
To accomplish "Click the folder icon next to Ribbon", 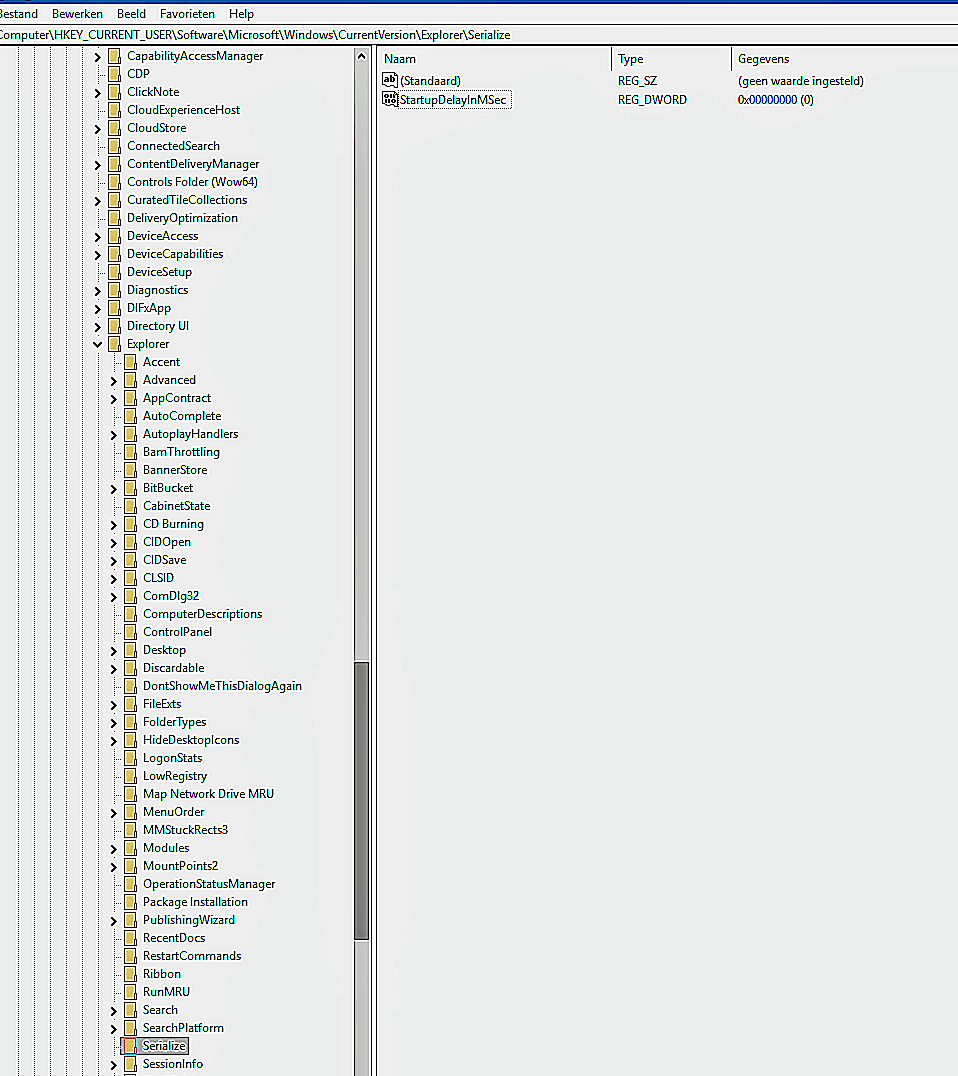I will (x=130, y=974).
